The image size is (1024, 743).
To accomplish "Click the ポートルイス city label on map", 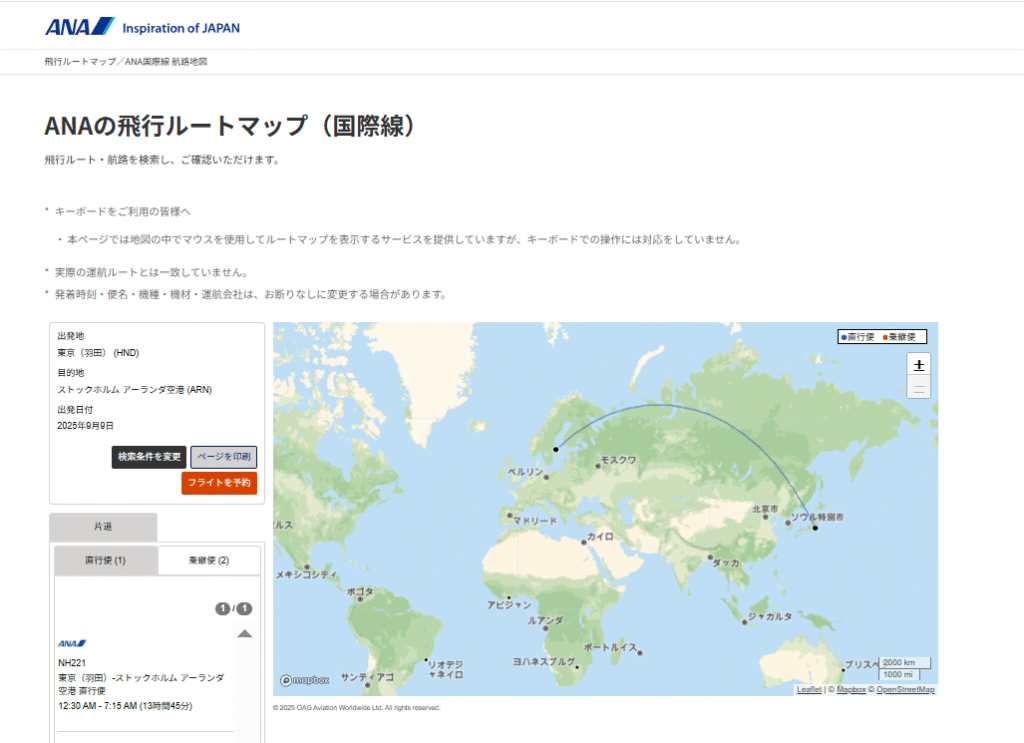I will click(610, 647).
